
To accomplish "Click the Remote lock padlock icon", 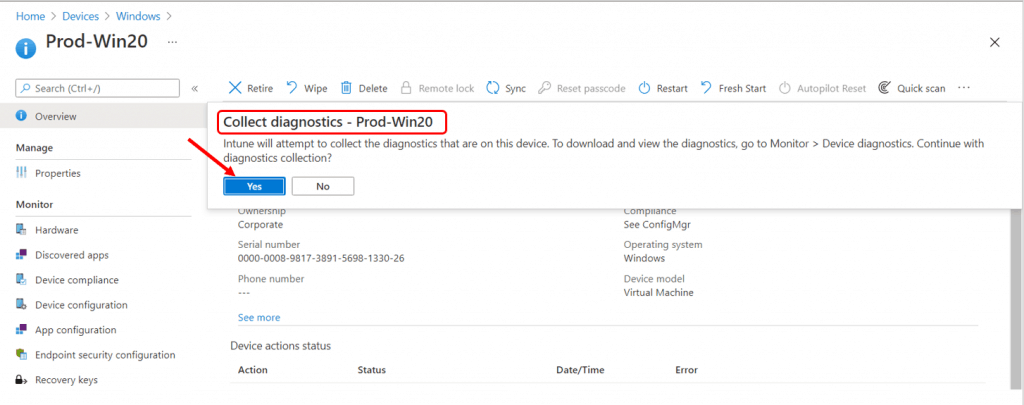I will point(406,88).
